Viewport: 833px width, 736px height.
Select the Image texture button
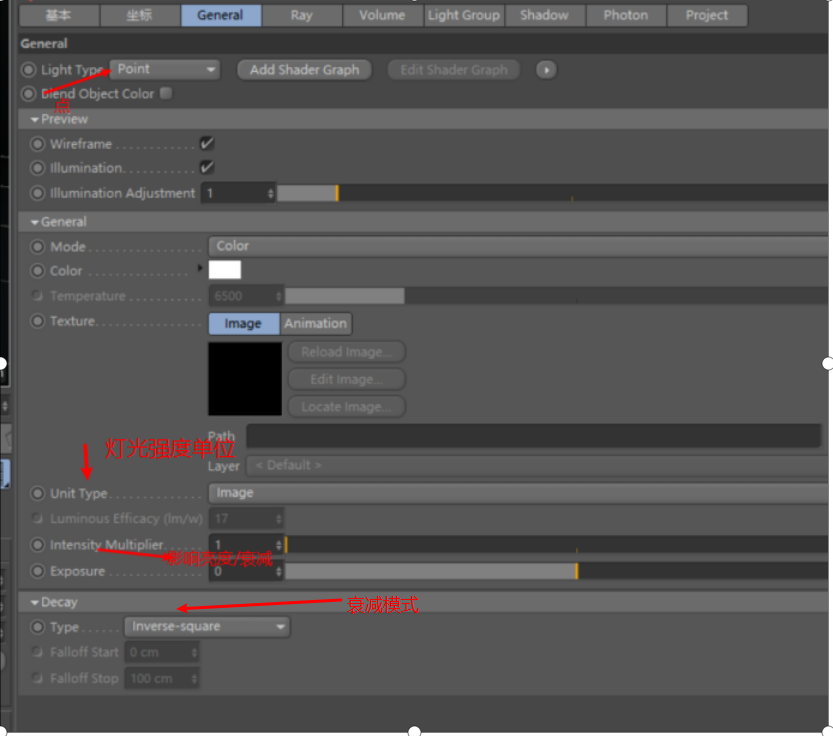pos(244,324)
